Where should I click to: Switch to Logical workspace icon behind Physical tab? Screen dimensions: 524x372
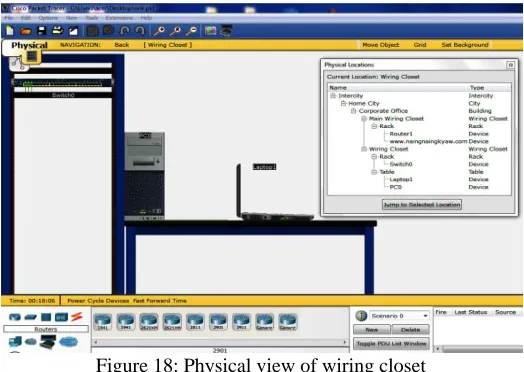(17, 63)
